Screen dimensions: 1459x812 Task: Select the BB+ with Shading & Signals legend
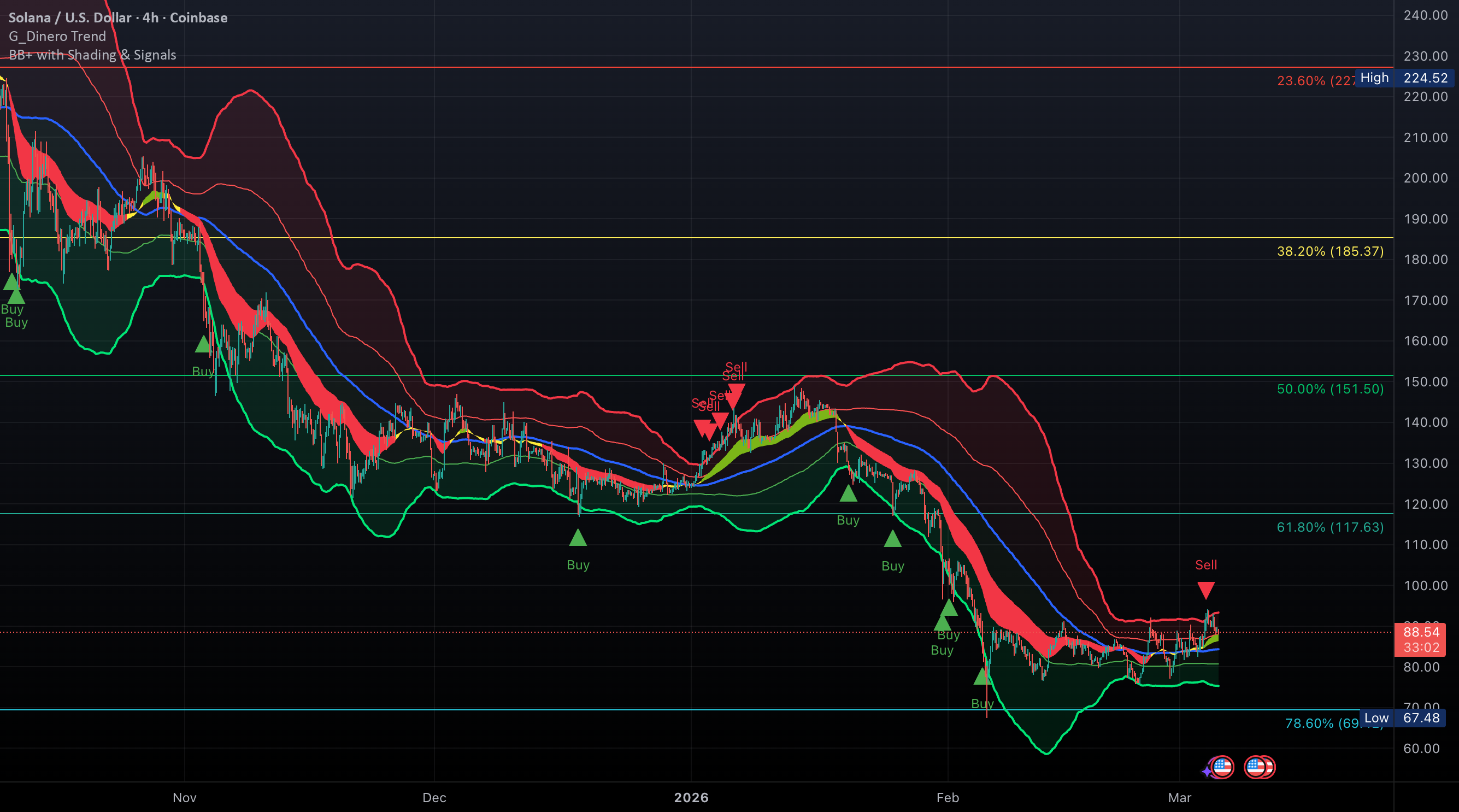pos(92,55)
